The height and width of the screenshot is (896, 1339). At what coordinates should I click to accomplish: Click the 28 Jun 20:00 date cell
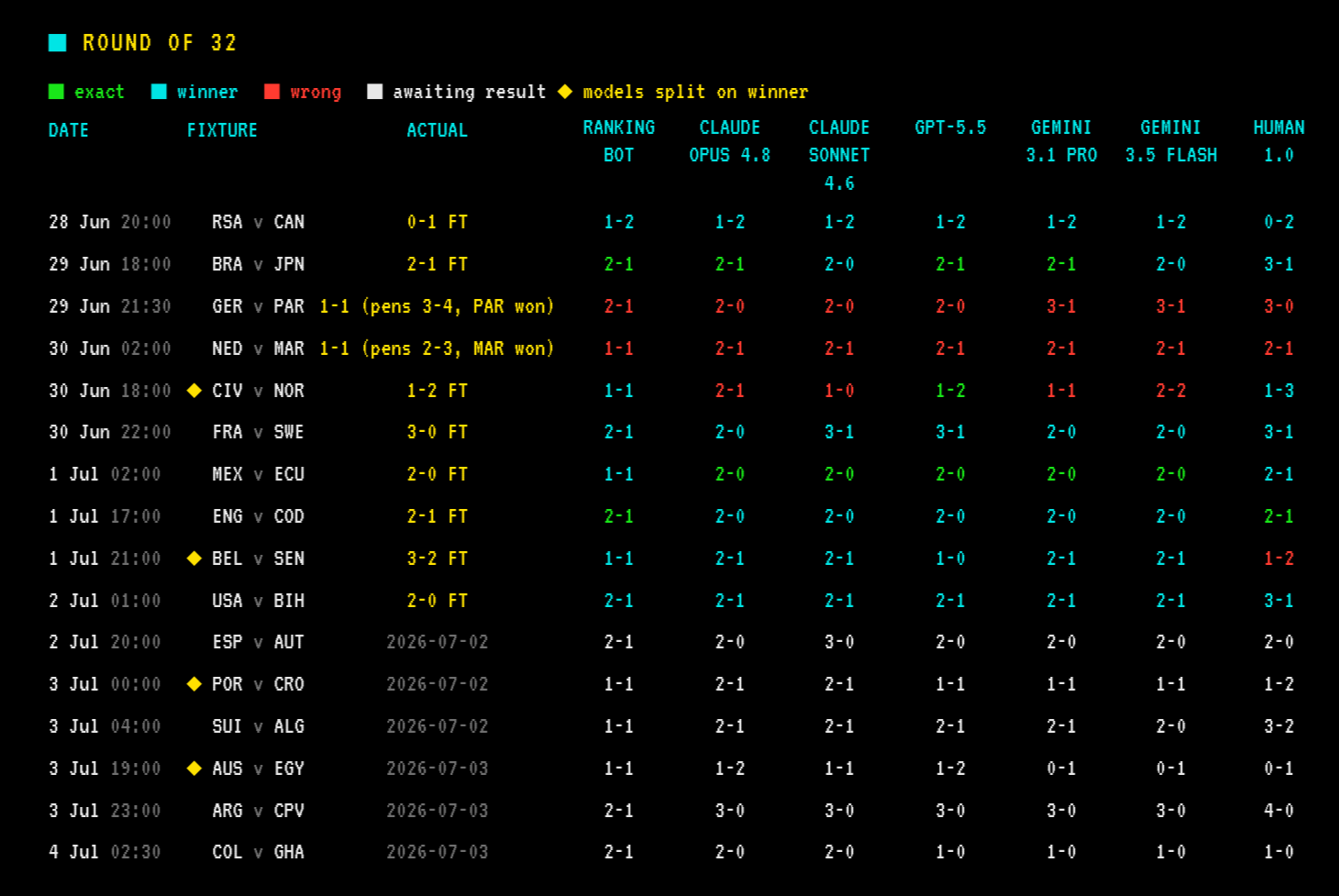[x=109, y=222]
